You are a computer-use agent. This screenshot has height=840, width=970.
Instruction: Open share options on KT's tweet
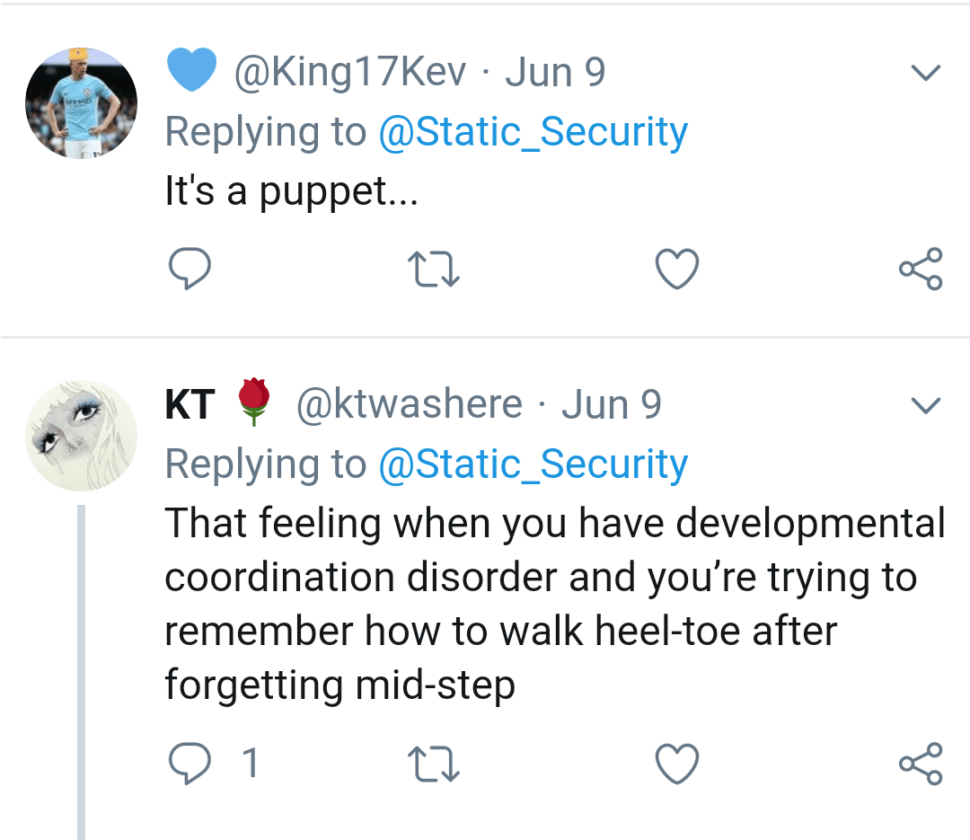[x=920, y=764]
